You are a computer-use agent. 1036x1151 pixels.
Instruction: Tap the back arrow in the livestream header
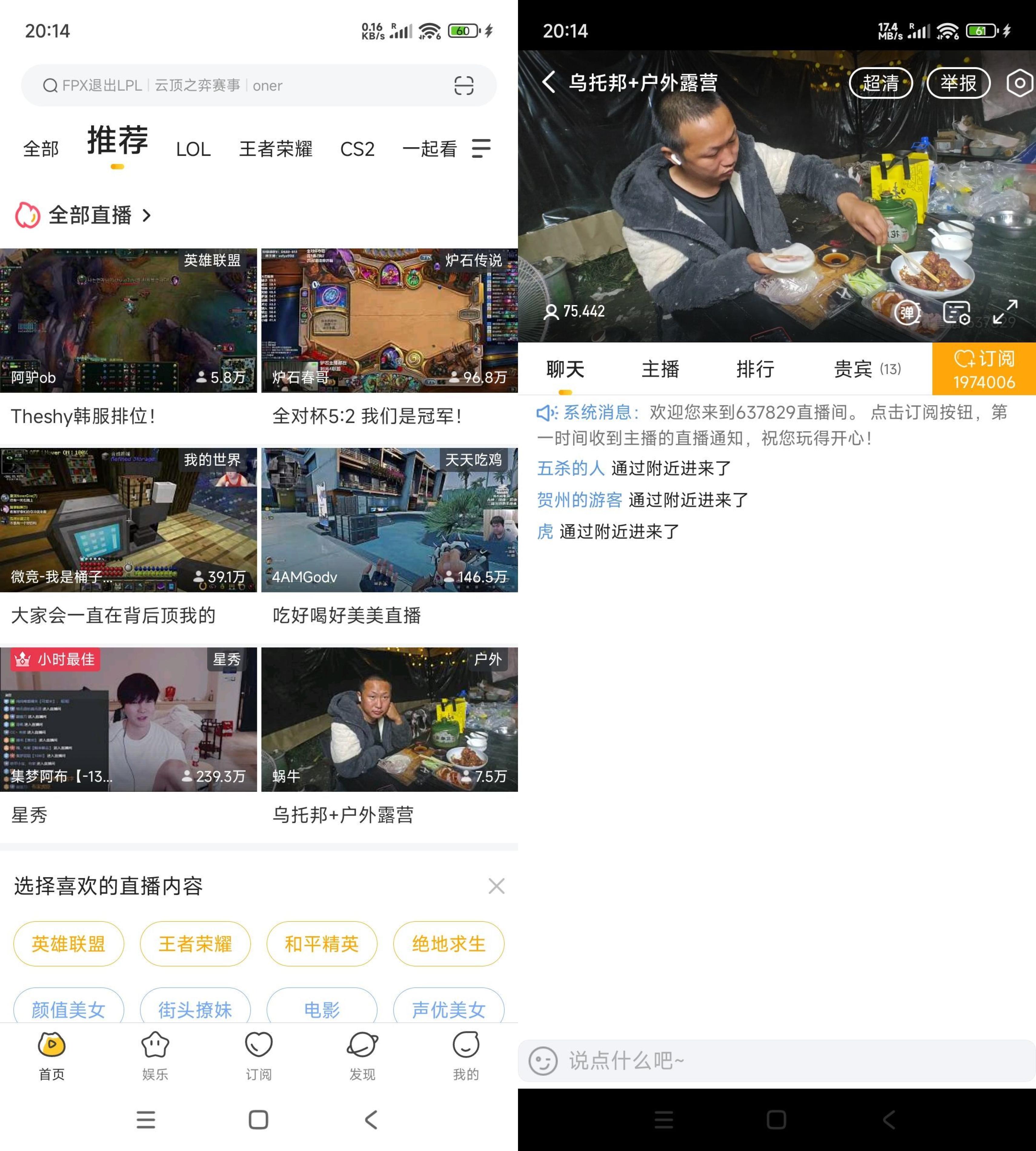548,83
